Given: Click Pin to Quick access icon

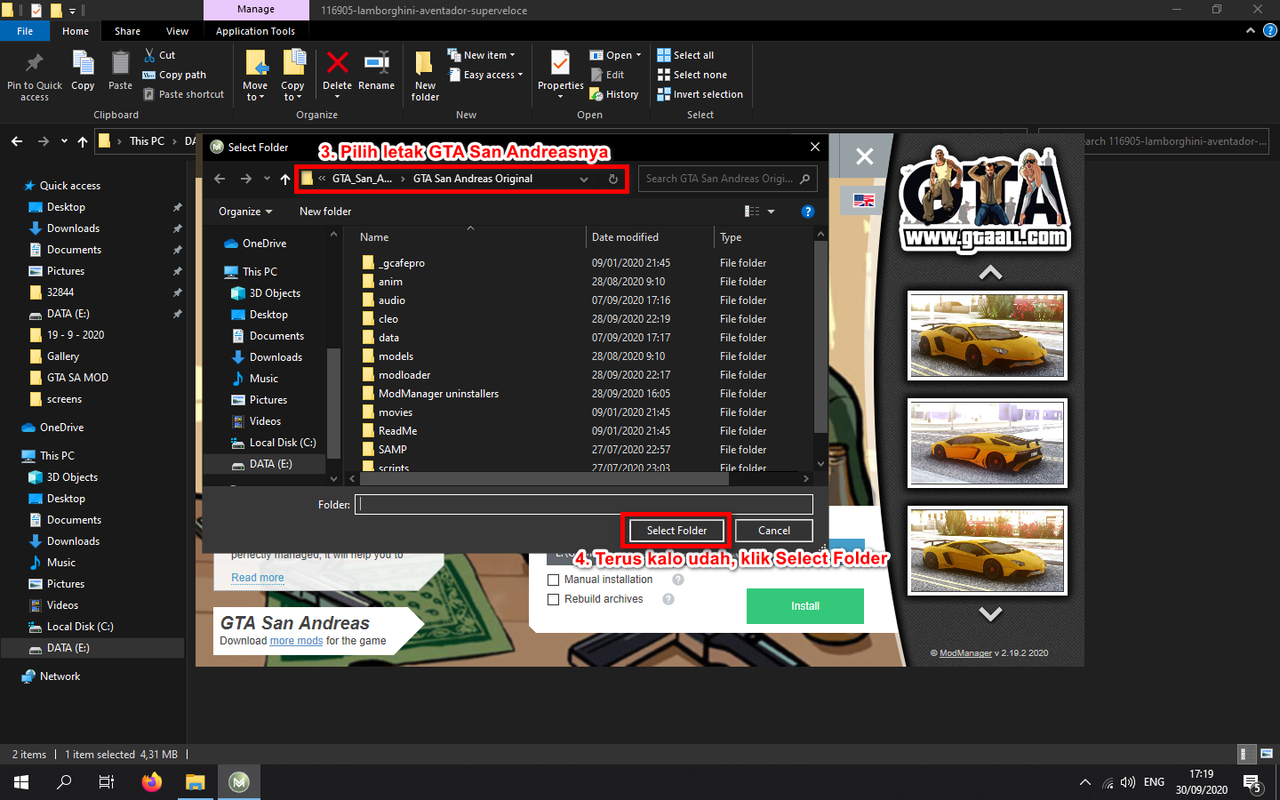Looking at the screenshot, I should (34, 62).
